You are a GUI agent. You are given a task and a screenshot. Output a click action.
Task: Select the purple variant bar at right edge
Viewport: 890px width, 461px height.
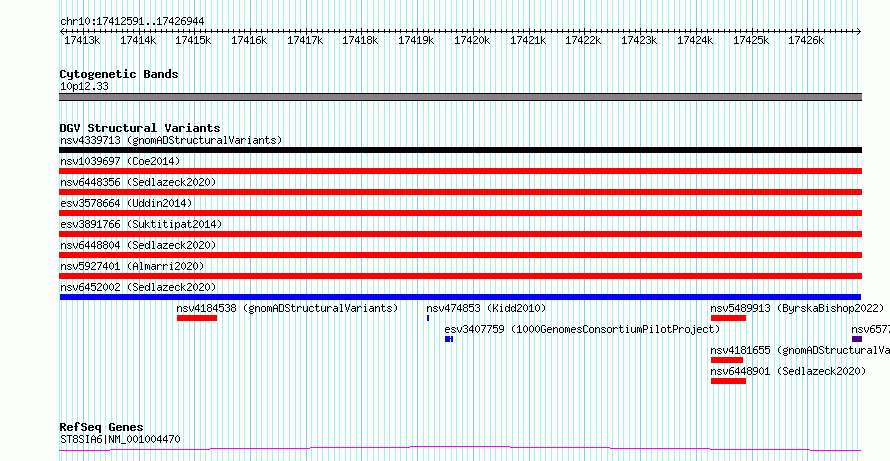pyautogui.click(x=857, y=339)
